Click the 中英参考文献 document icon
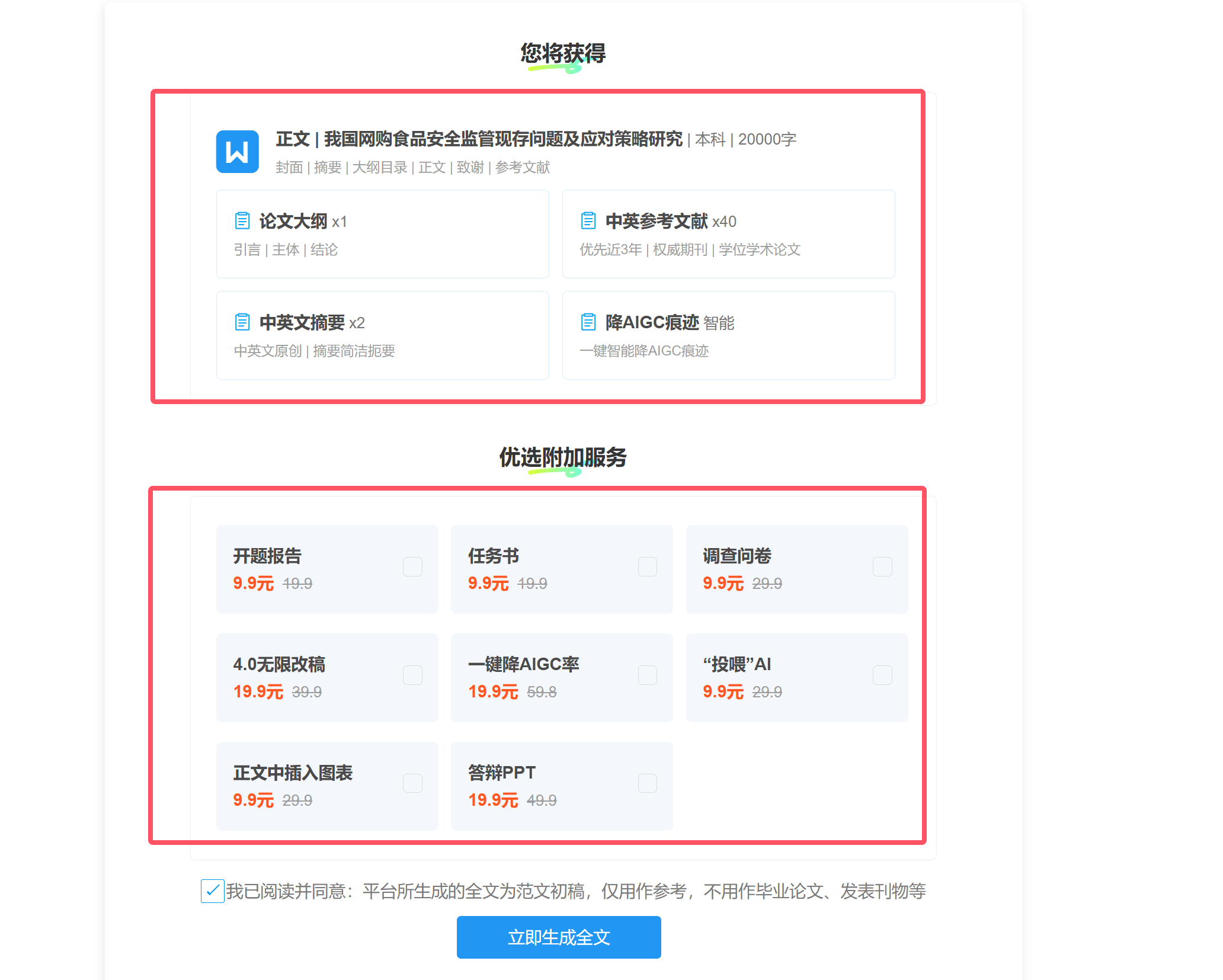1223x980 pixels. (588, 220)
